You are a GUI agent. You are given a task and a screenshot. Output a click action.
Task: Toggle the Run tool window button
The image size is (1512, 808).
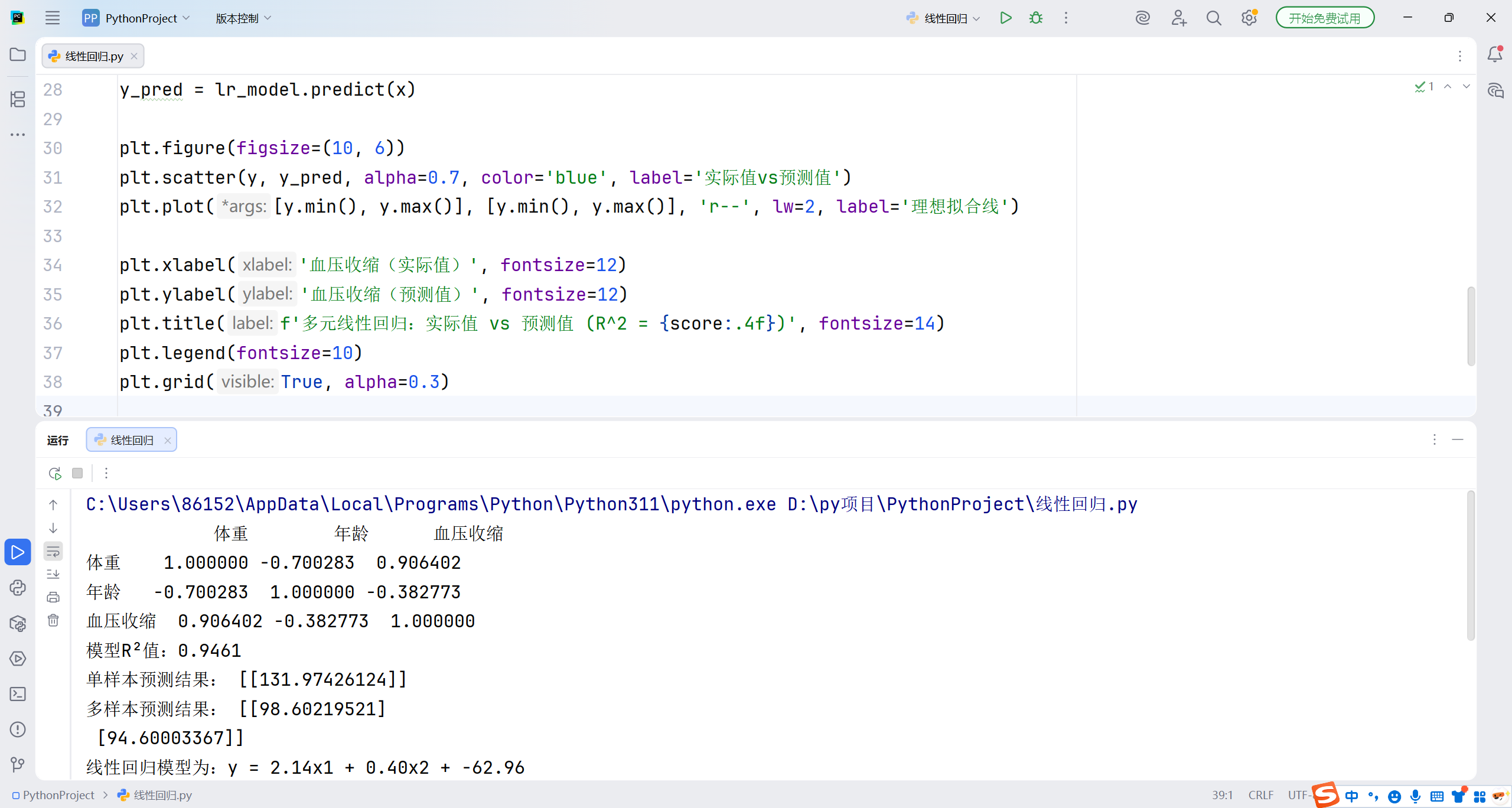click(x=18, y=552)
